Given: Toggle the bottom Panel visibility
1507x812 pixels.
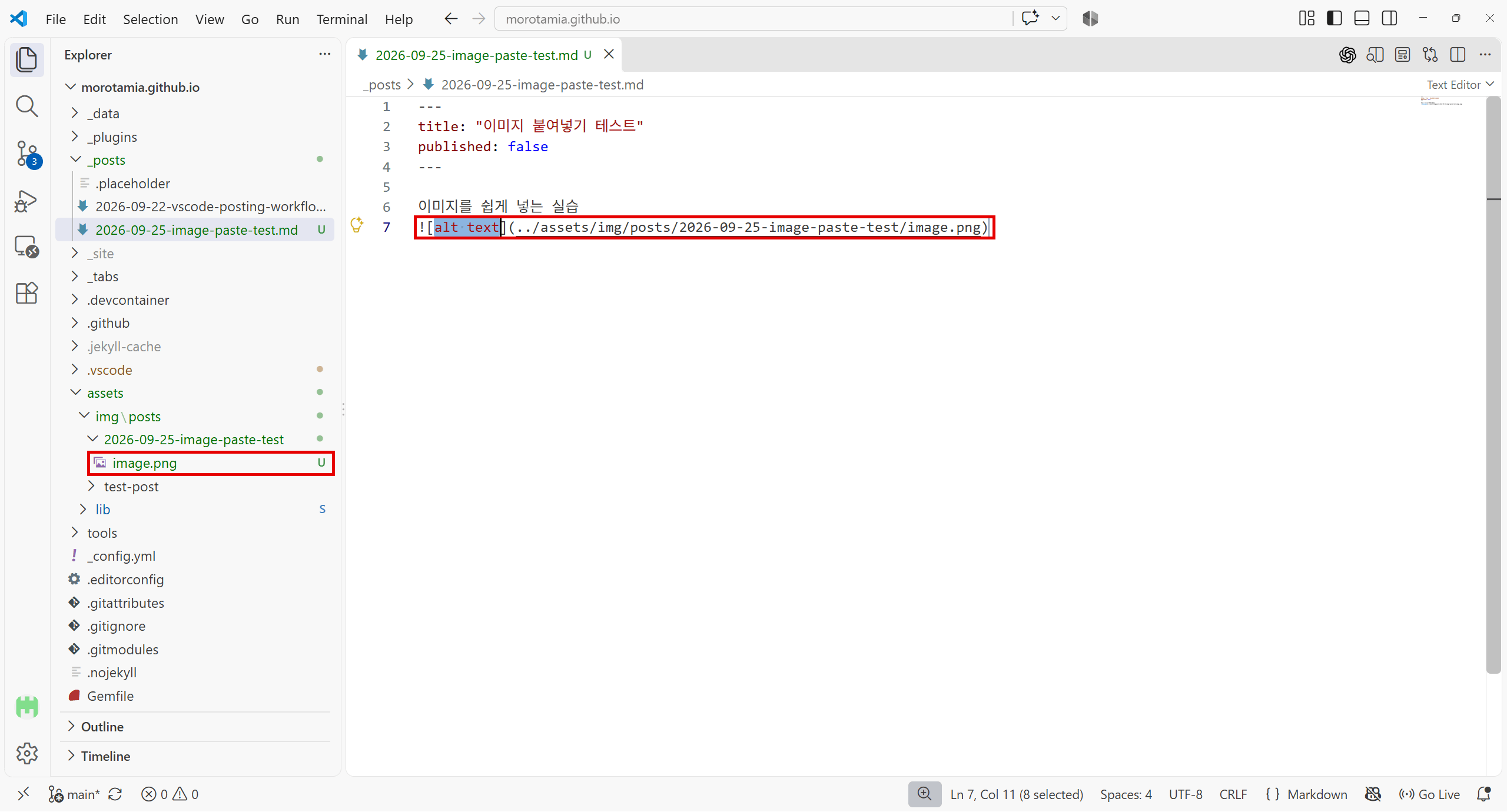Looking at the screenshot, I should [1362, 19].
